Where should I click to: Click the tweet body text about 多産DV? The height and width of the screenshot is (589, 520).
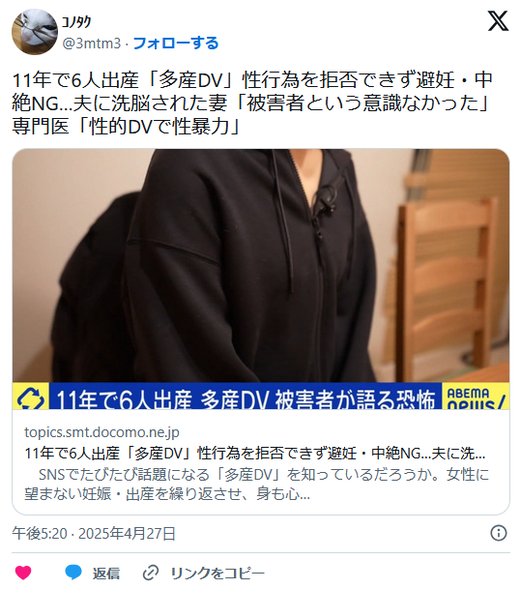[x=252, y=103]
